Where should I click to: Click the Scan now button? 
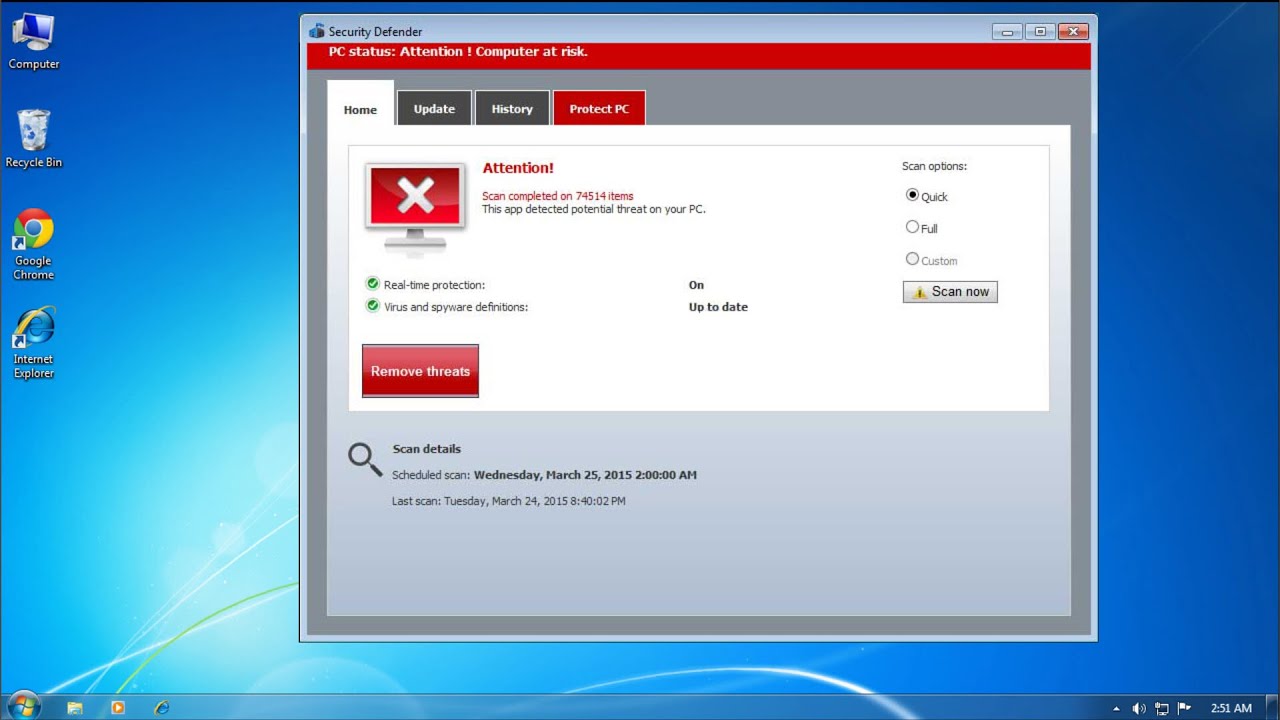(950, 291)
